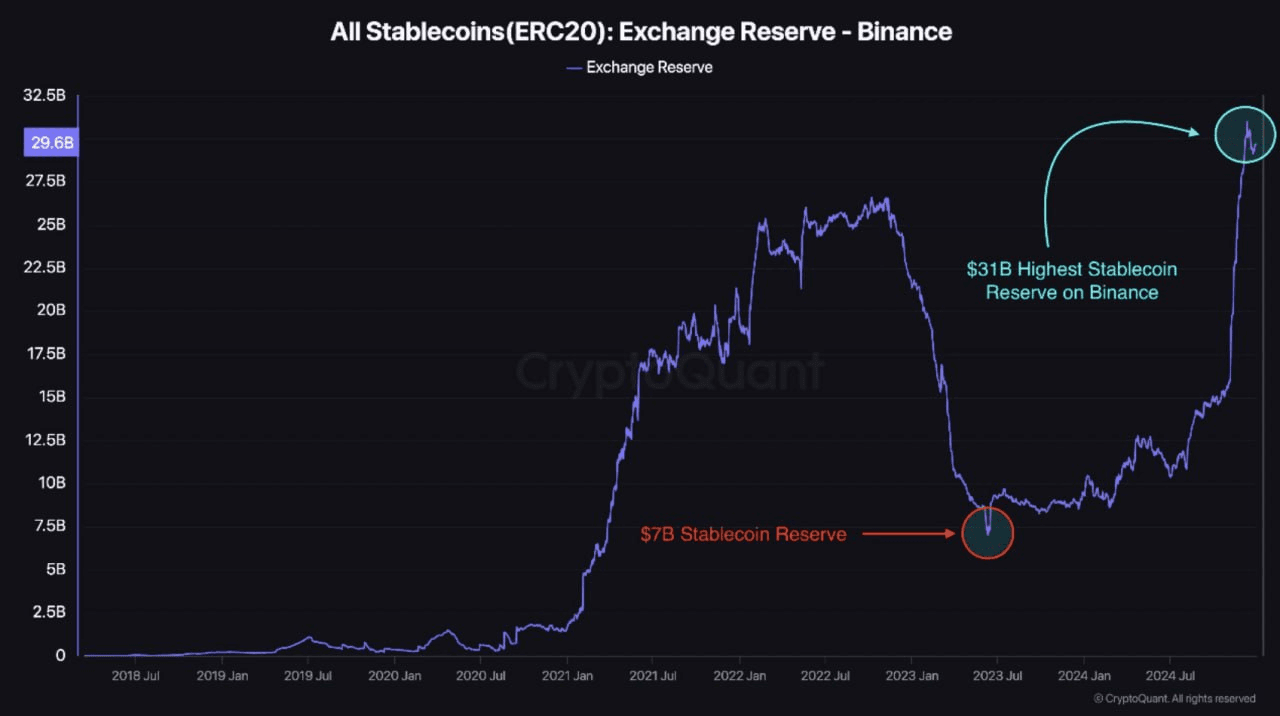Screen dimensions: 1280x716
Task: Click the teal circle marking the peak
Action: 1245,134
